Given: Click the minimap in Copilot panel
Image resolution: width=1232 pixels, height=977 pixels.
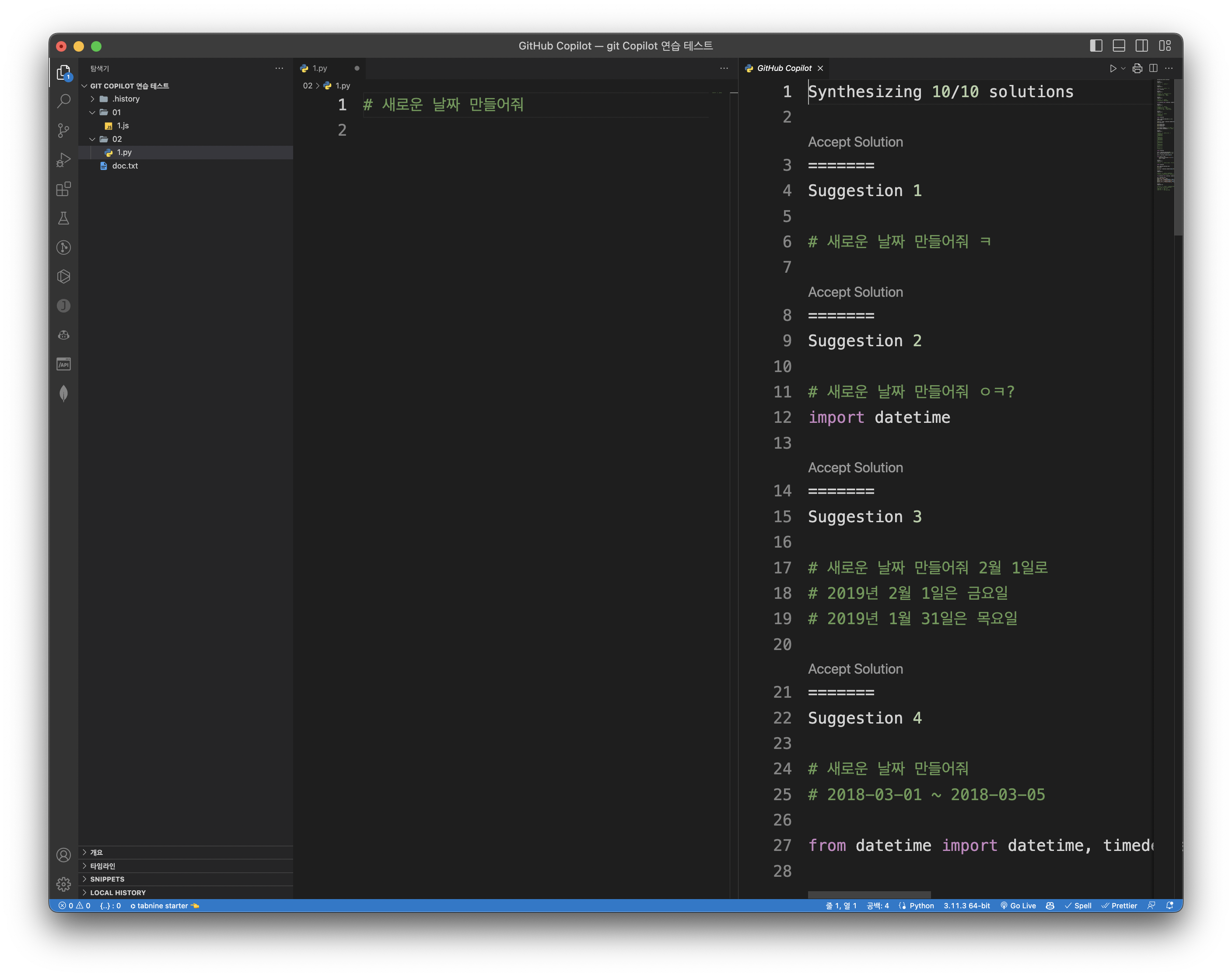Looking at the screenshot, I should (x=1164, y=135).
